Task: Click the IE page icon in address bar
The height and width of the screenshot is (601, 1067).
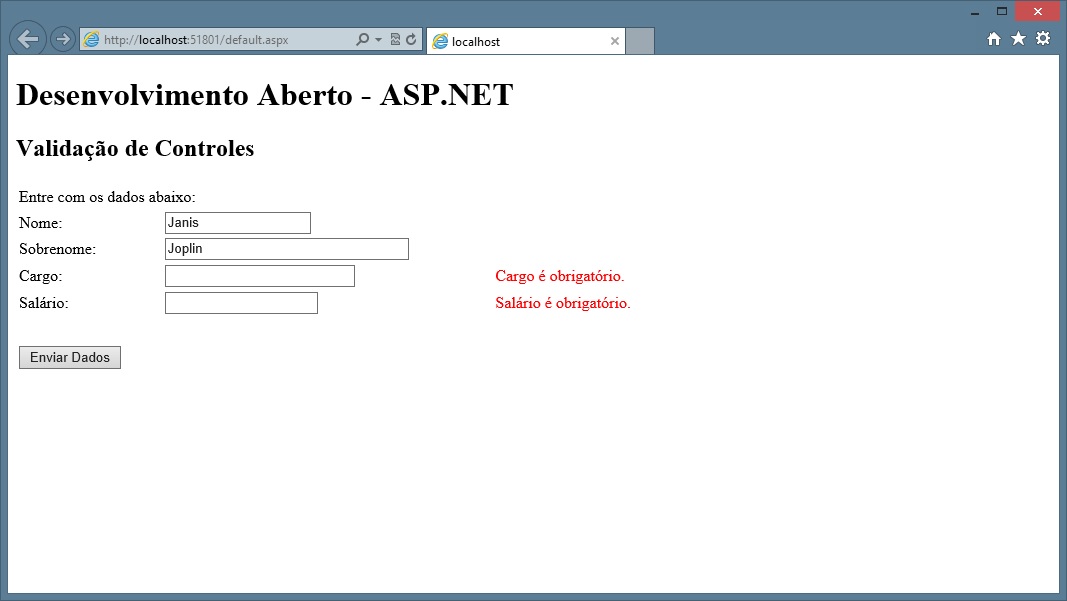Action: (x=92, y=40)
